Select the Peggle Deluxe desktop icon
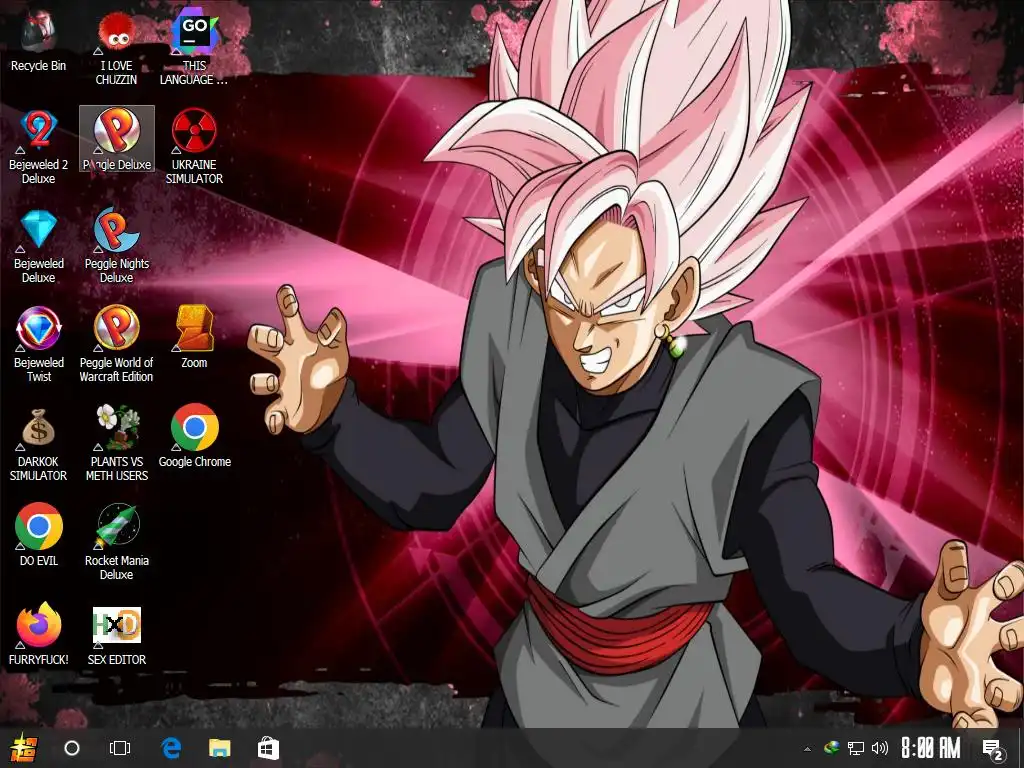This screenshot has height=768, width=1024. tap(117, 138)
